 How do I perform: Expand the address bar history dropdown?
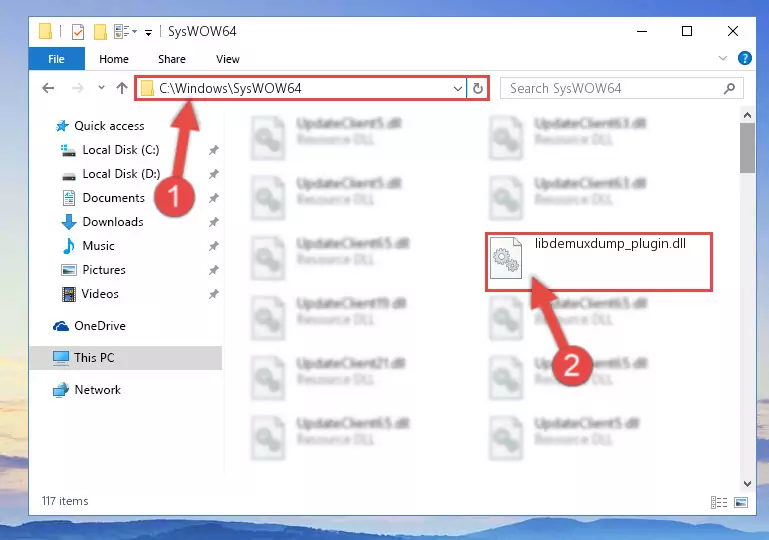(458, 89)
